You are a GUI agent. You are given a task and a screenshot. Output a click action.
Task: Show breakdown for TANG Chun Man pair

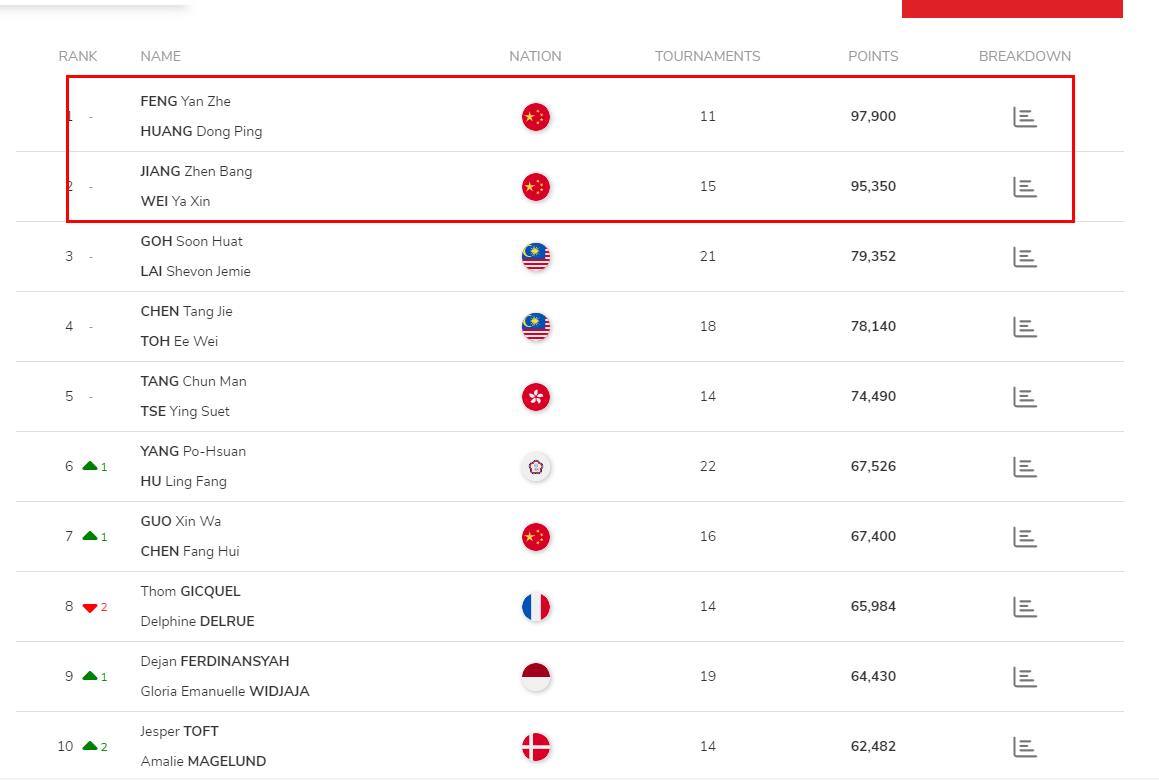[1024, 397]
